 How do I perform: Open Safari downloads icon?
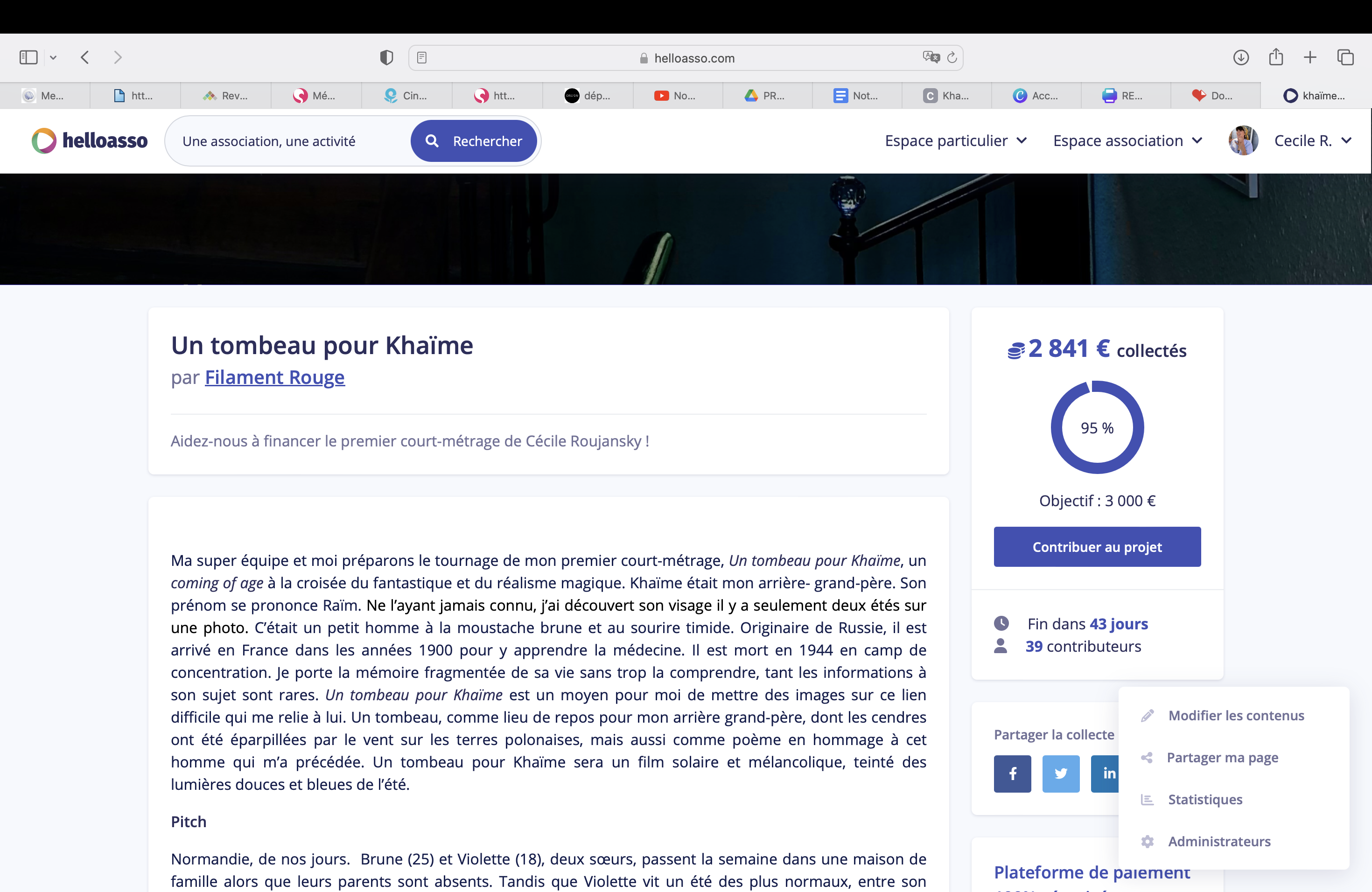pyautogui.click(x=1240, y=58)
